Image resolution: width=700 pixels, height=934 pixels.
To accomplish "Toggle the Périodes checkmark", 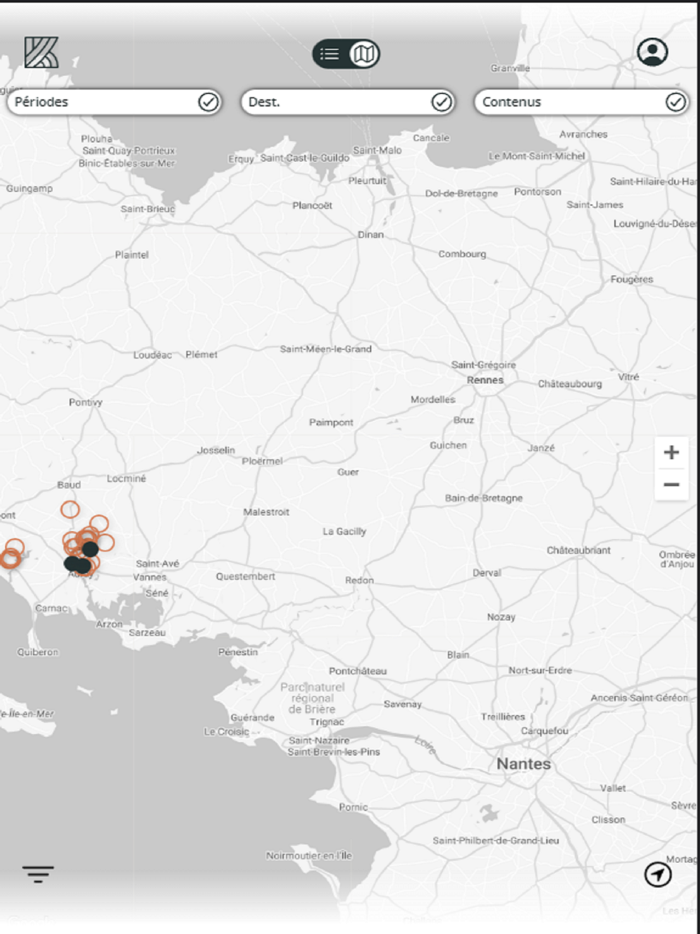I will [208, 102].
